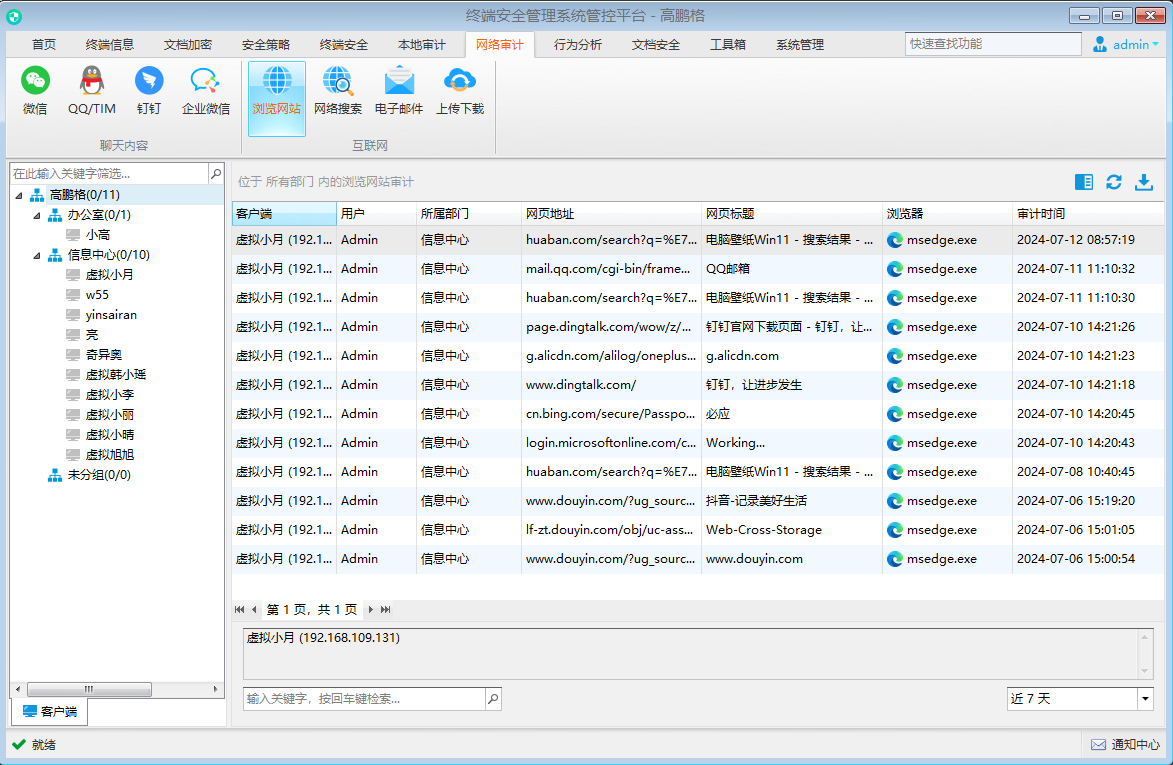Sort by the 客户端 column header
The width and height of the screenshot is (1173, 765).
[284, 214]
